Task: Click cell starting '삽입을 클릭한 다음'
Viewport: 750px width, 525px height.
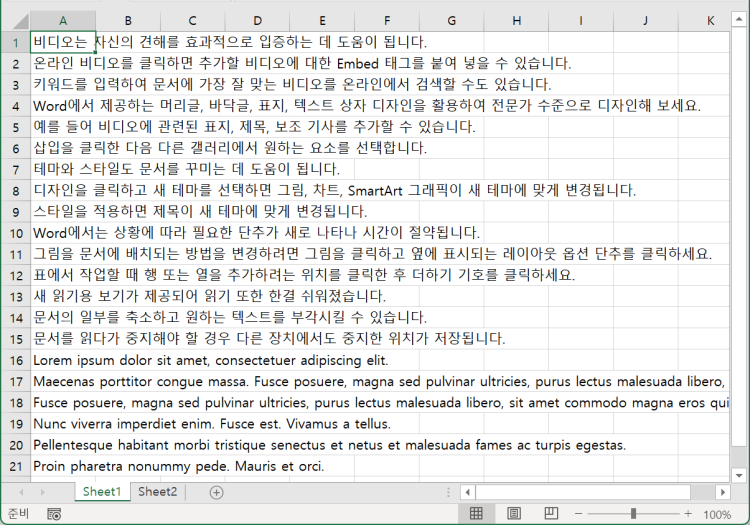Action: click(x=63, y=148)
